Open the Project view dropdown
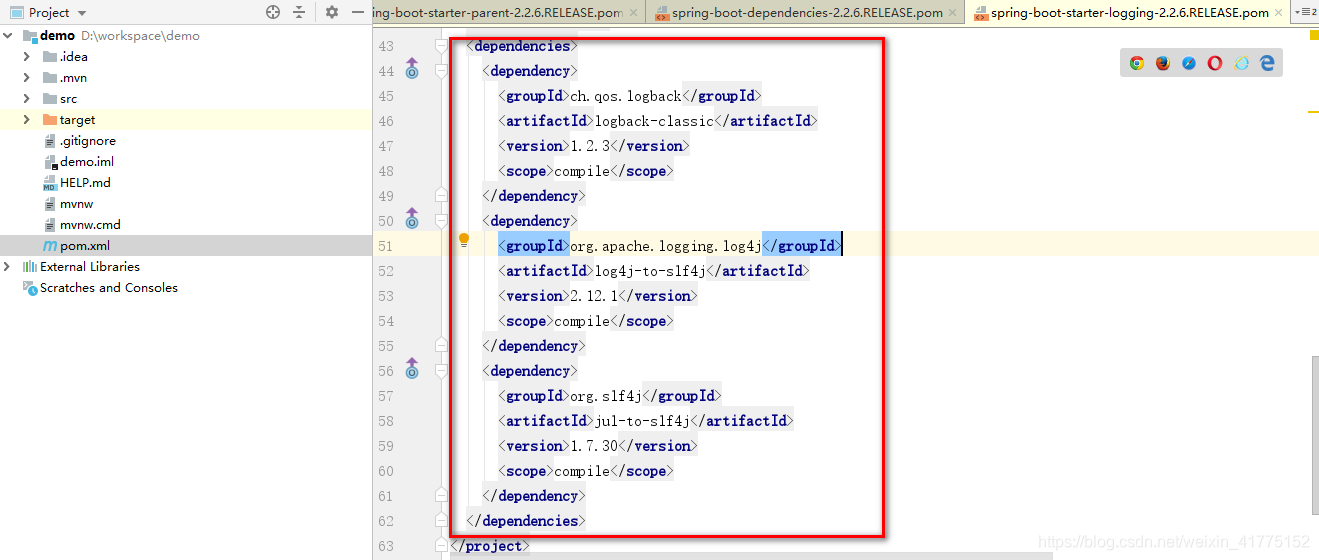The width and height of the screenshot is (1319, 560). [x=82, y=13]
